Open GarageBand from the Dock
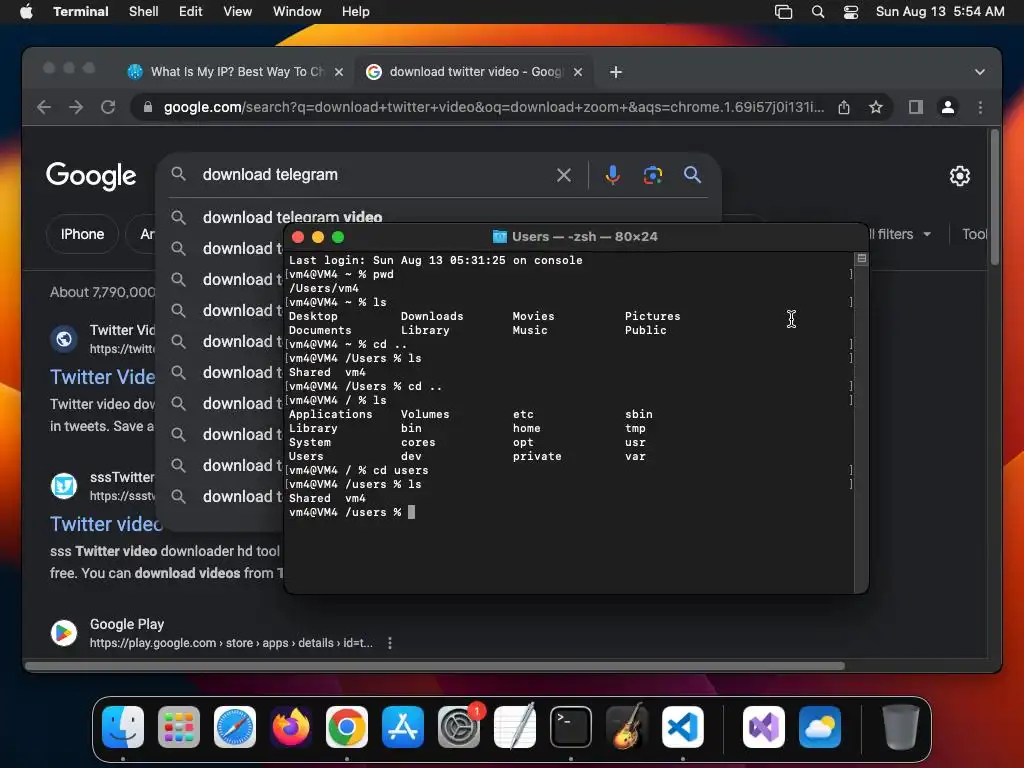Image resolution: width=1024 pixels, height=768 pixels. pos(626,727)
